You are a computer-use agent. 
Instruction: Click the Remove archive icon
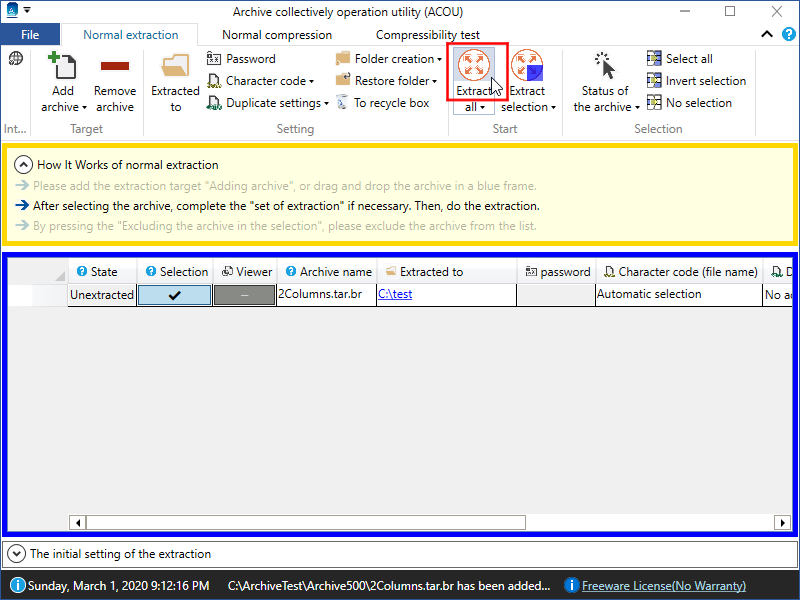coord(115,67)
